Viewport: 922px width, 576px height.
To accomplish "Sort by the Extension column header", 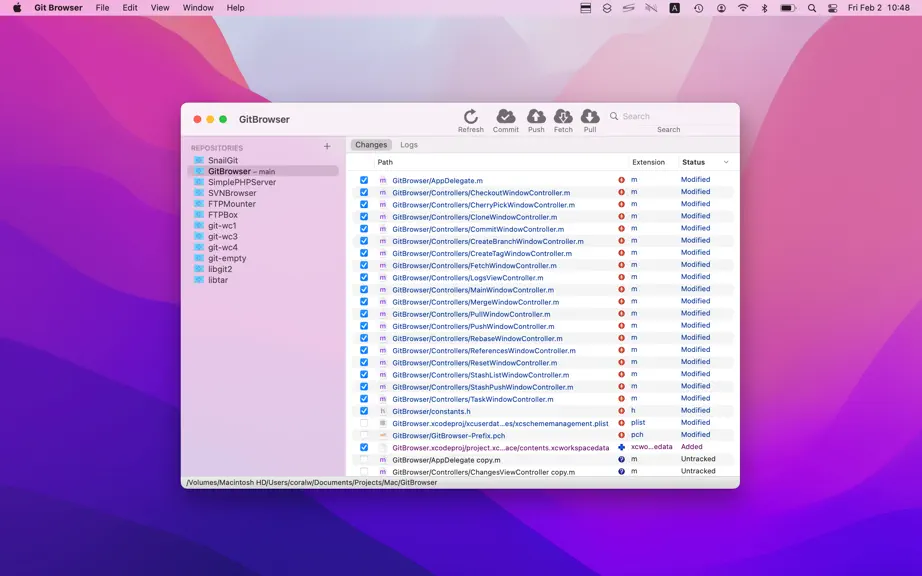I will pos(648,162).
